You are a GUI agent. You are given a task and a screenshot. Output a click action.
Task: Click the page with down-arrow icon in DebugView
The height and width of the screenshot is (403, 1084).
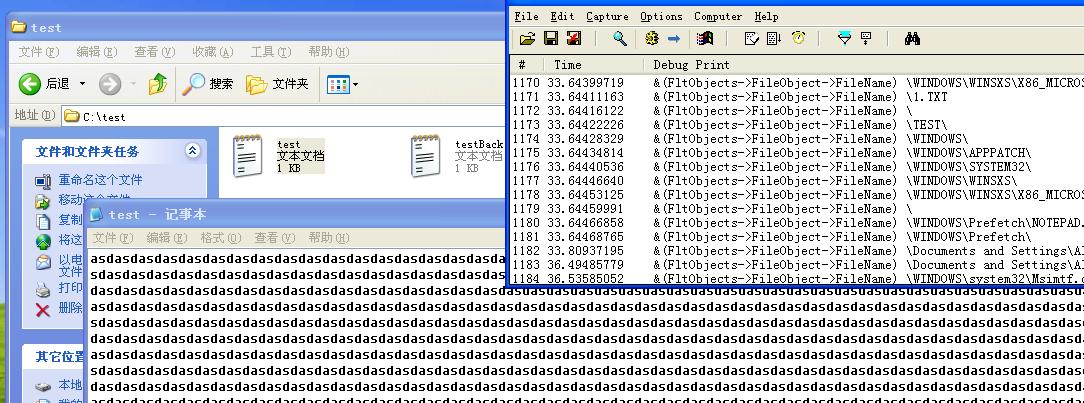774,39
